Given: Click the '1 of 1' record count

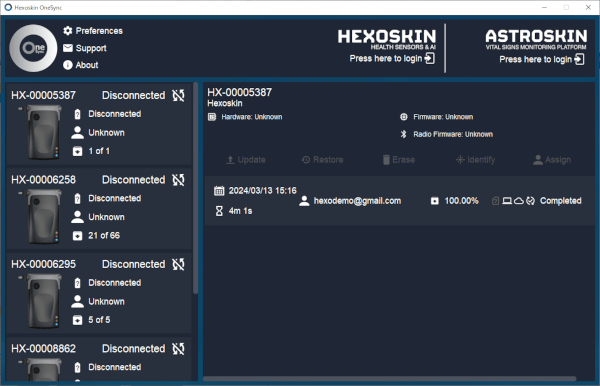Looking at the screenshot, I should pyautogui.click(x=99, y=151).
